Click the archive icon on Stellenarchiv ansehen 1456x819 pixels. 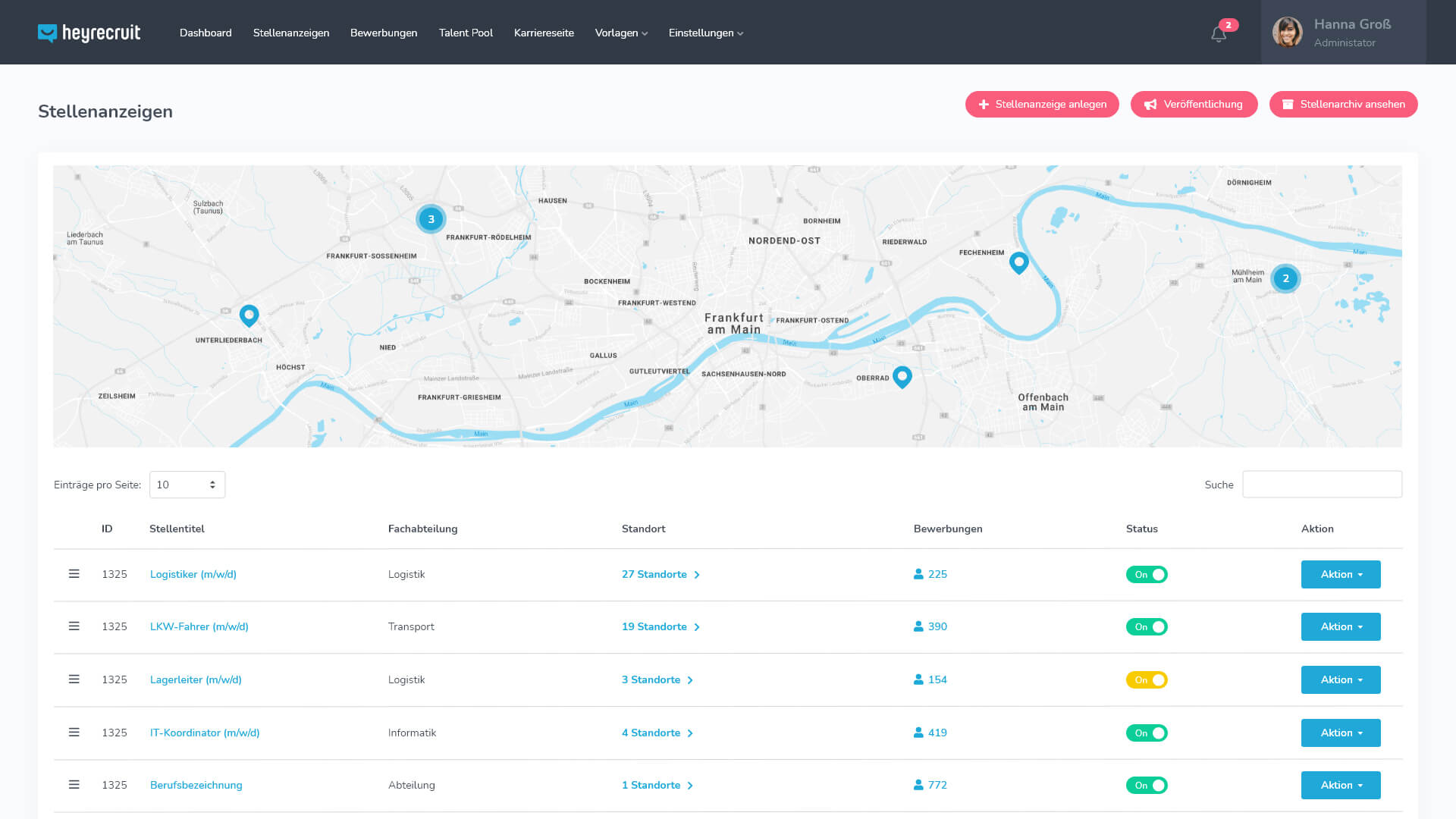pyautogui.click(x=1288, y=104)
